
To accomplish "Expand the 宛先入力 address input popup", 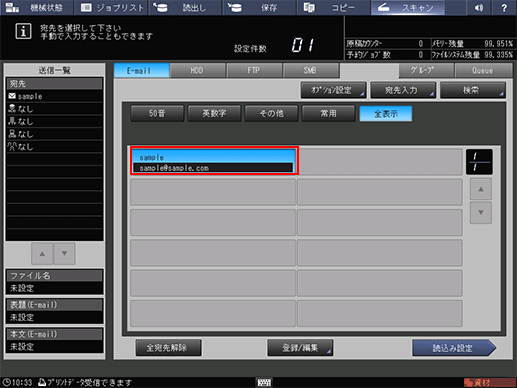I will click(403, 90).
